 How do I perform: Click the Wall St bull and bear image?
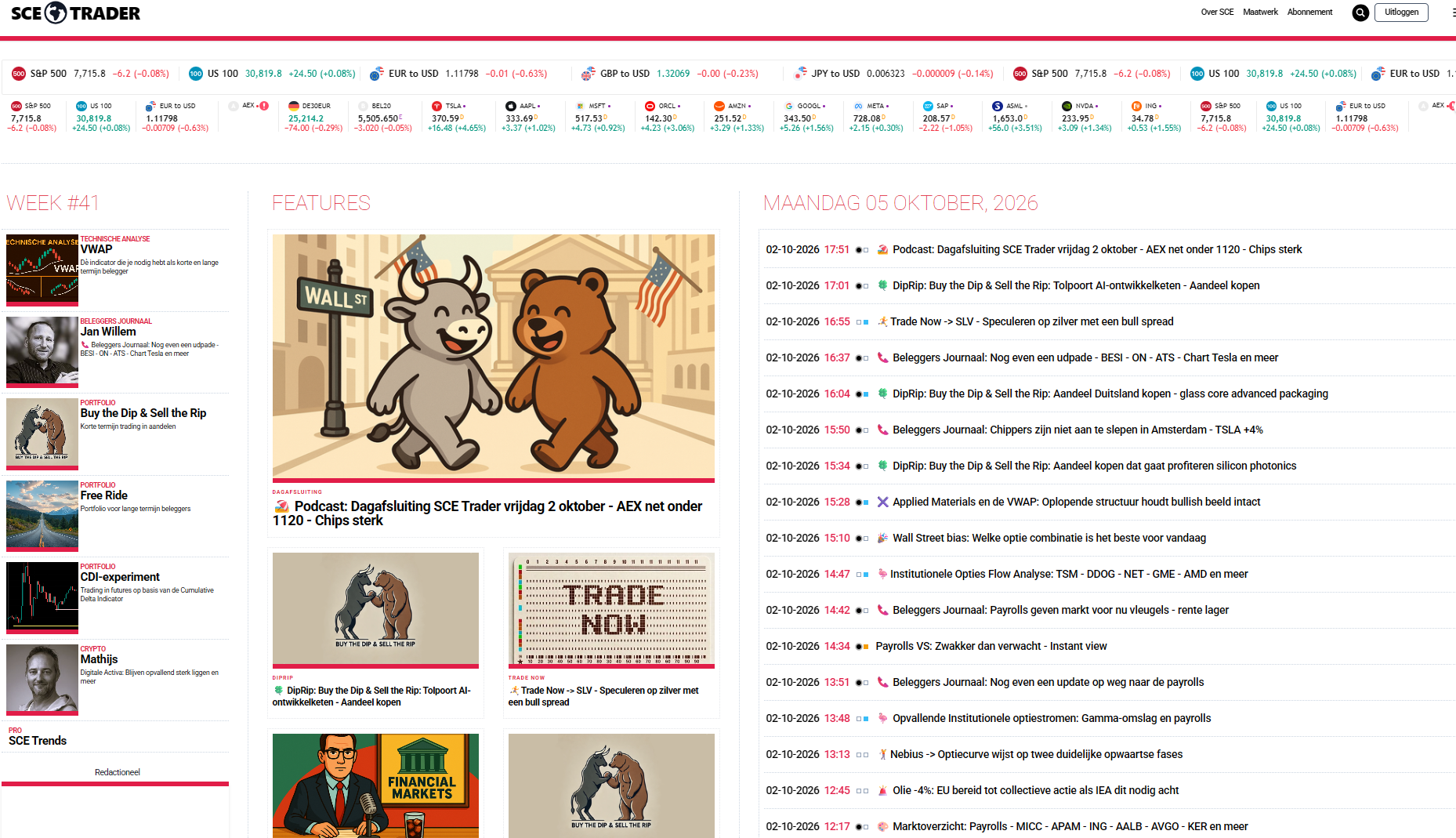coord(494,357)
